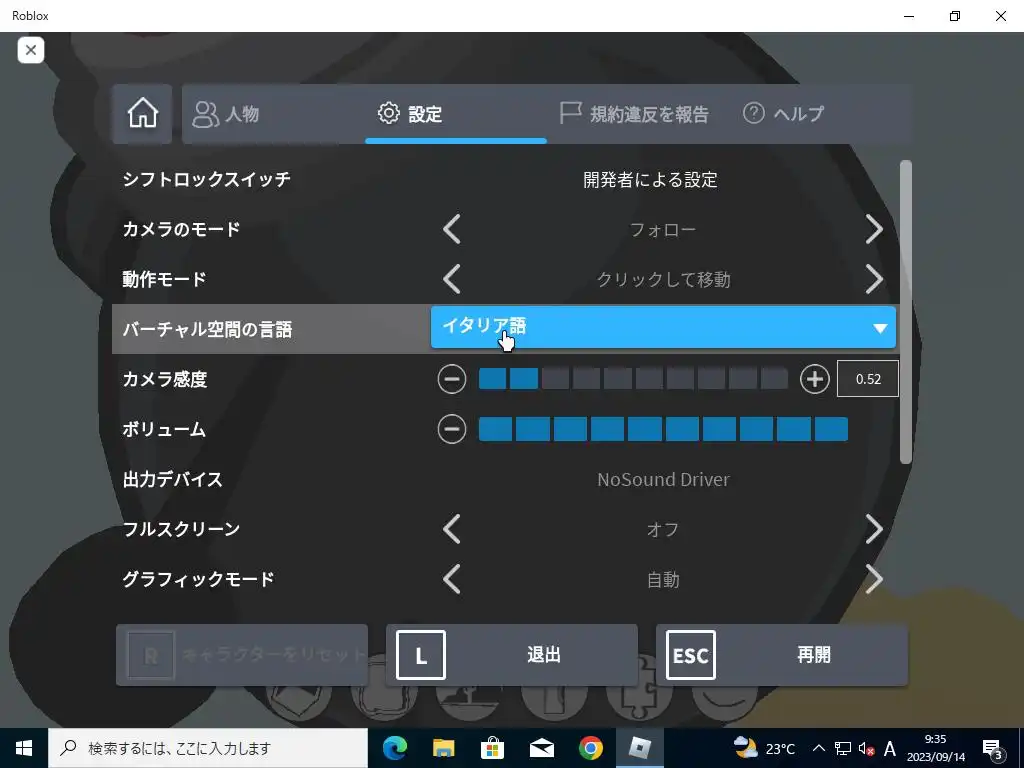The width and height of the screenshot is (1024, 768).
Task: Previous option arrow for グラフィックモード
Action: pos(452,579)
